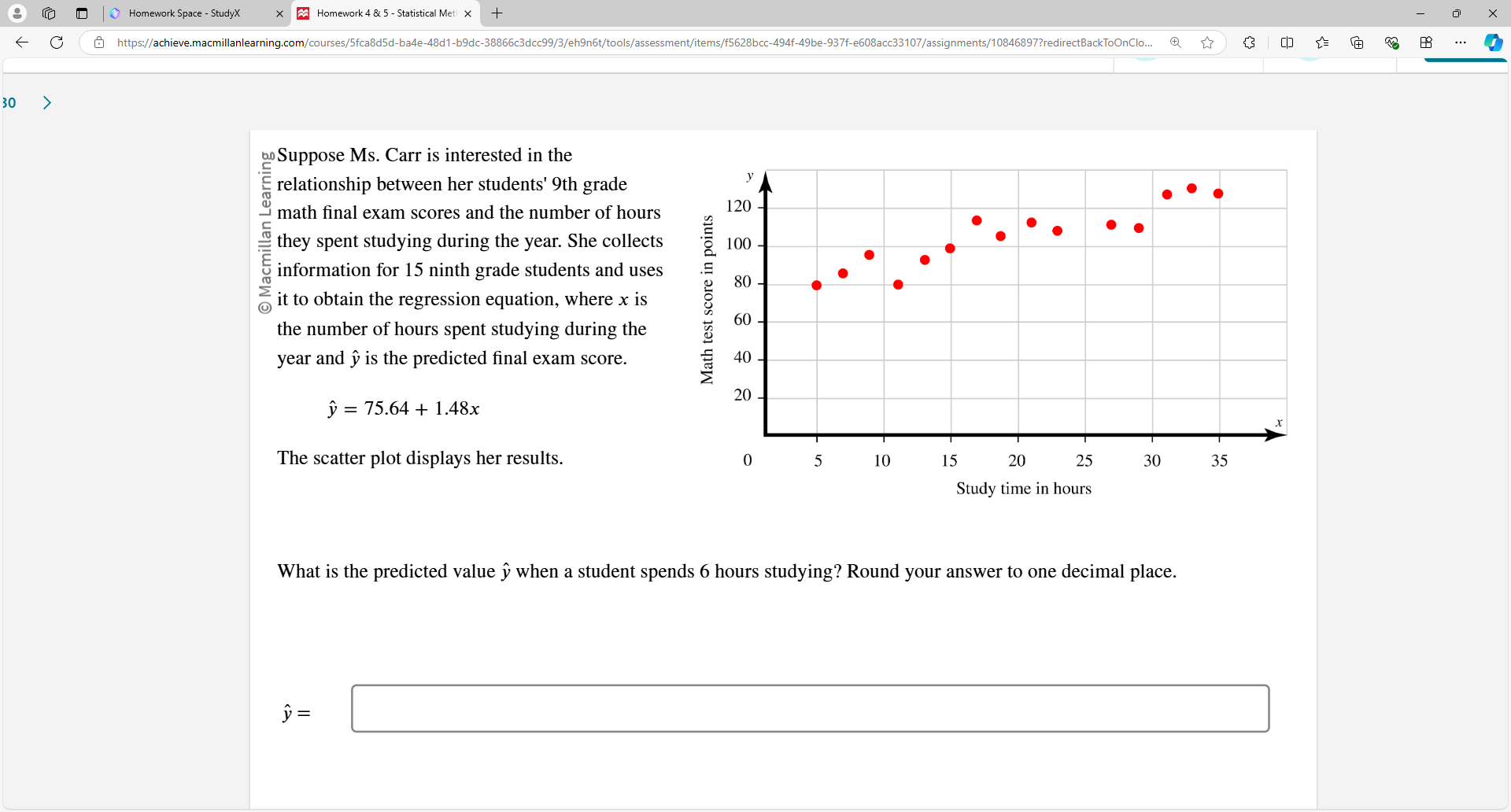The width and height of the screenshot is (1511, 812).
Task: View site information lock icon
Action: pyautogui.click(x=99, y=42)
